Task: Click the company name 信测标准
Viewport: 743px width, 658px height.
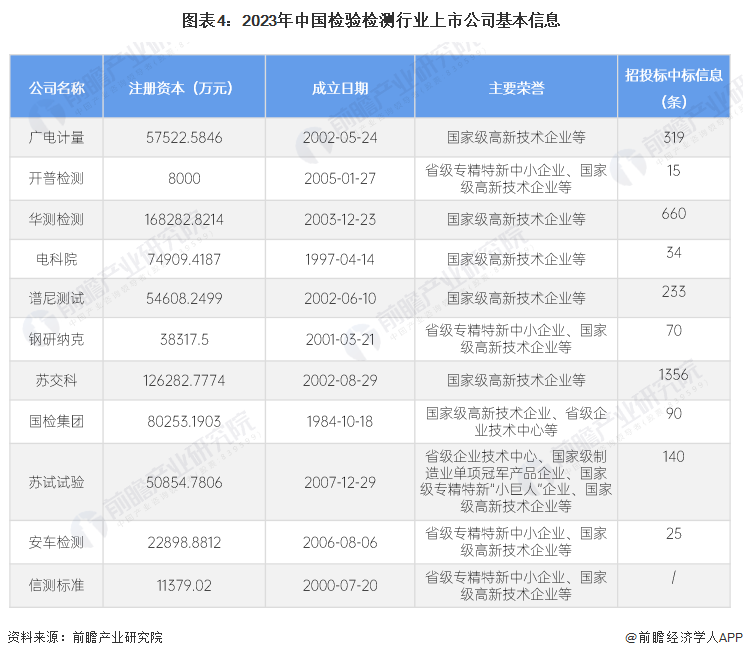Action: pyautogui.click(x=56, y=586)
